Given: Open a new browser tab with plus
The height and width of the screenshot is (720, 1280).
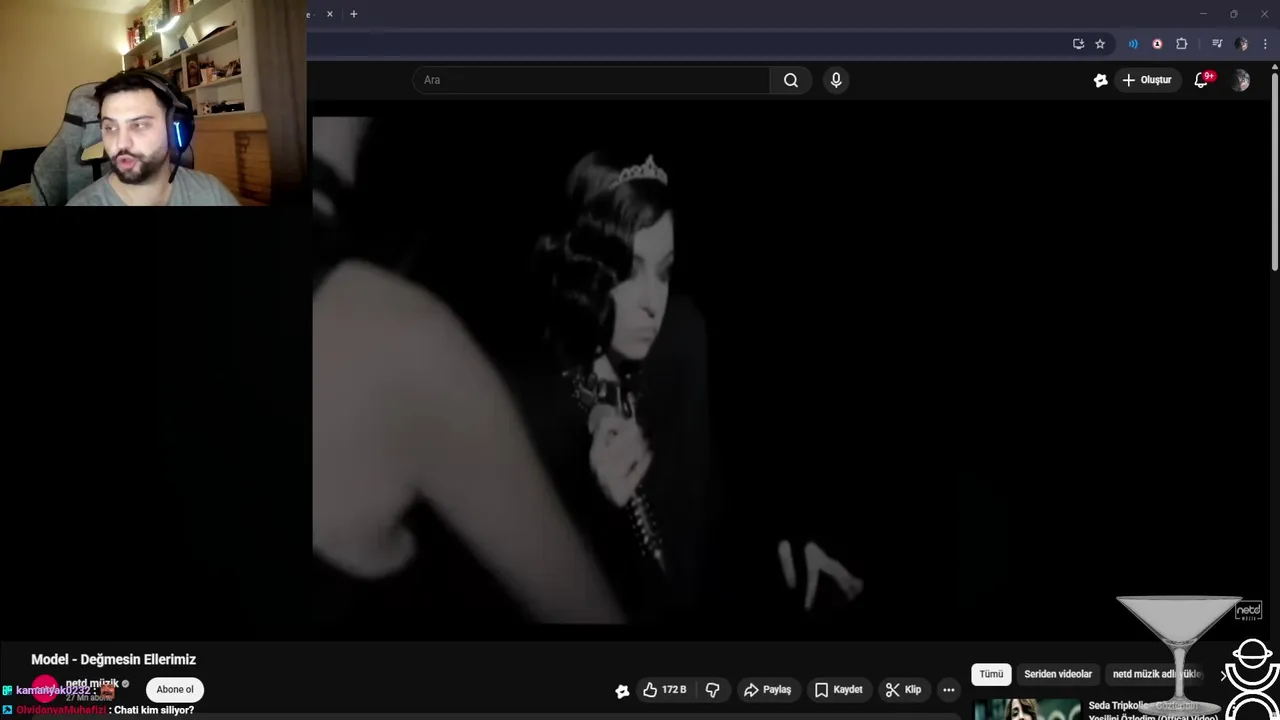Looking at the screenshot, I should [x=353, y=14].
